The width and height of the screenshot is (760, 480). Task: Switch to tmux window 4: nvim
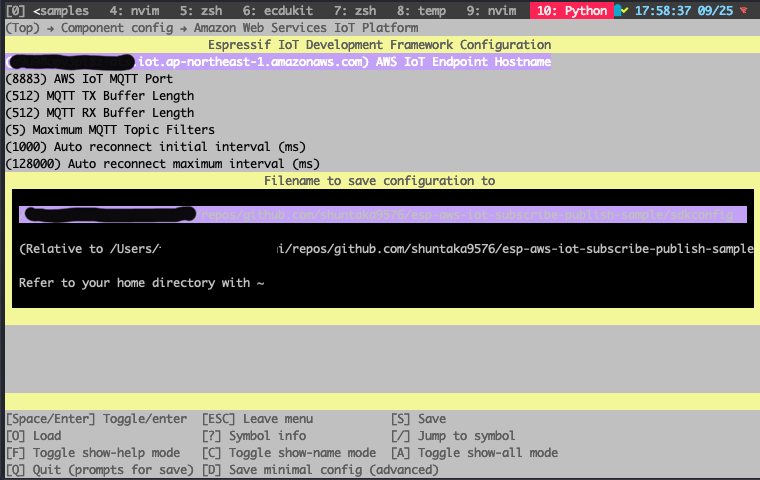tap(134, 11)
